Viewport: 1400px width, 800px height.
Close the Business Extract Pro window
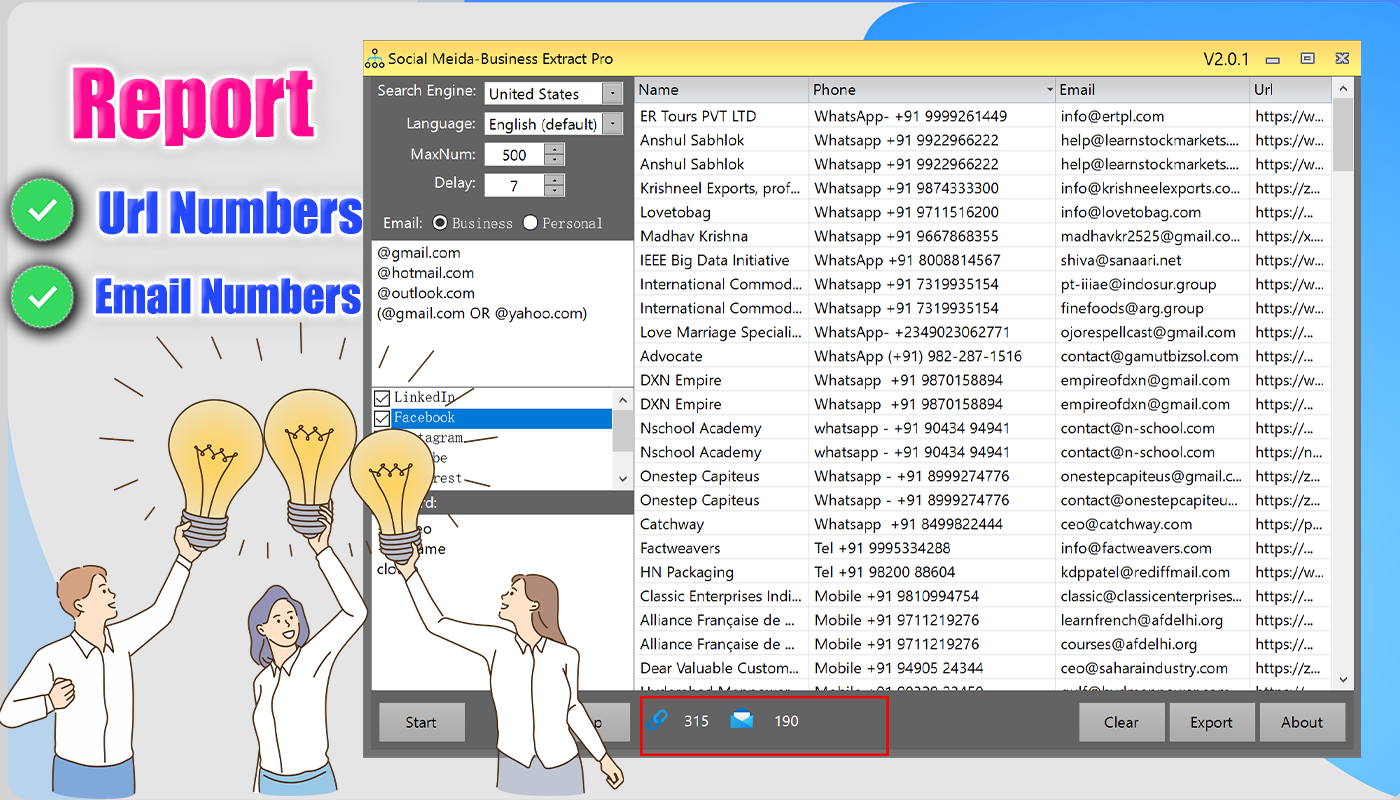tap(1342, 59)
